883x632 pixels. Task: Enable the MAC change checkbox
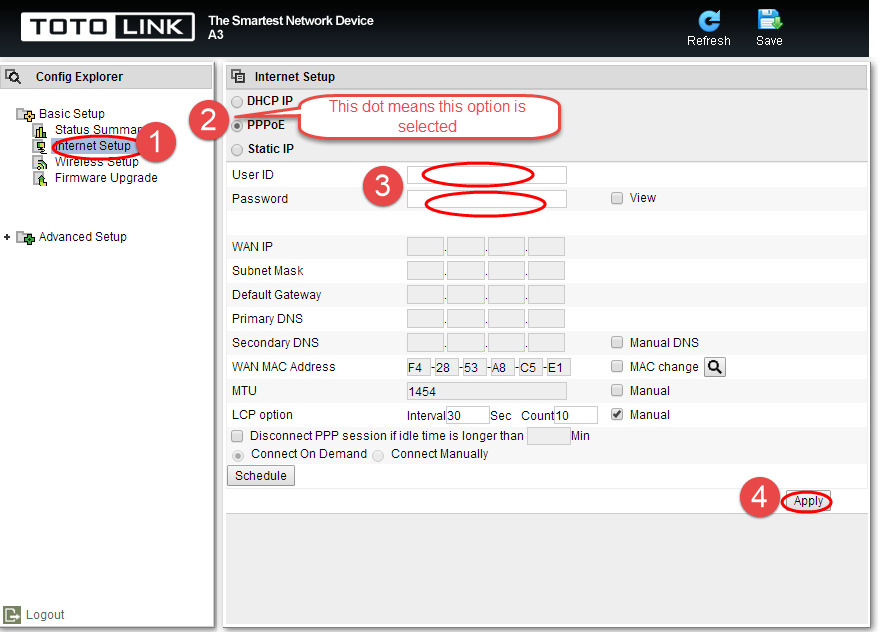tap(617, 367)
